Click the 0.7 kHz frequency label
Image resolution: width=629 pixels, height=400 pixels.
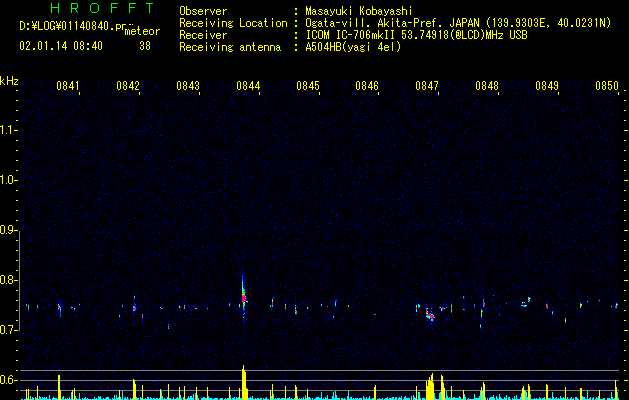pyautogui.click(x=9, y=330)
